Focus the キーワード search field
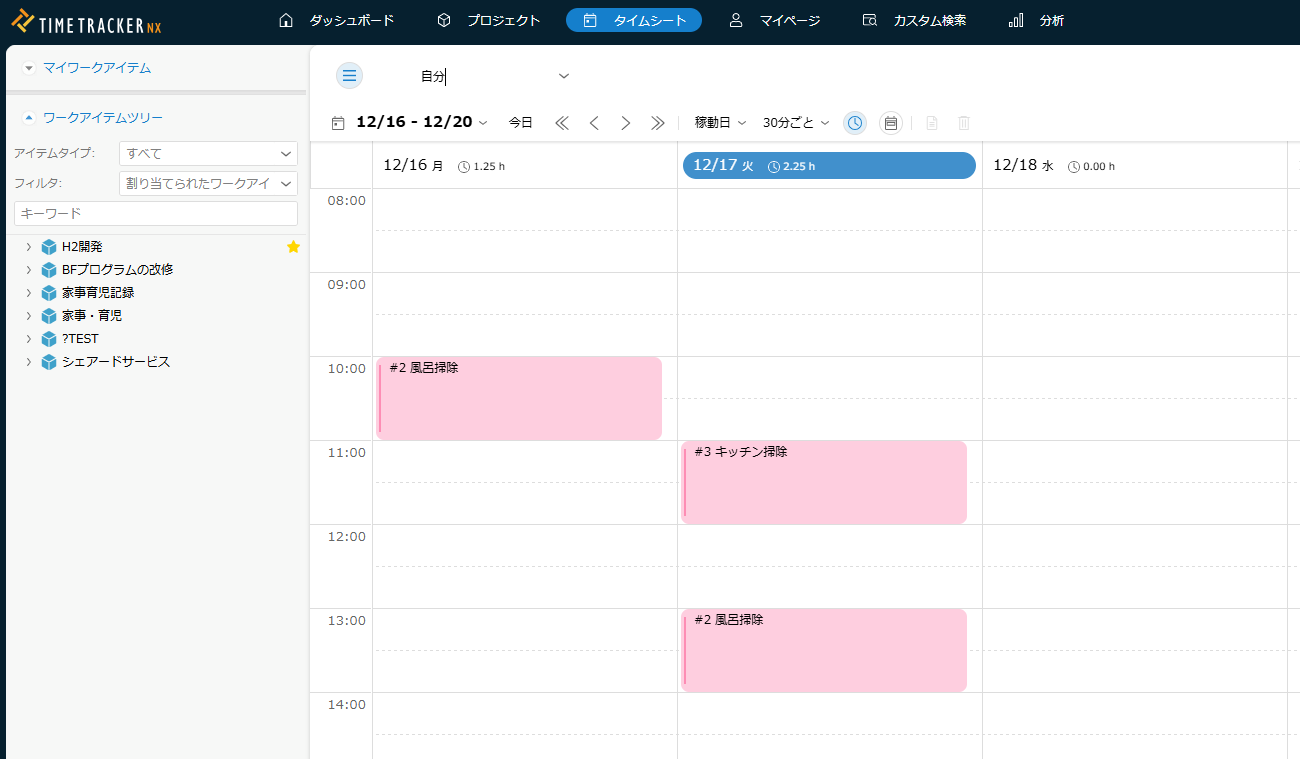Image resolution: width=1300 pixels, height=759 pixels. point(156,214)
